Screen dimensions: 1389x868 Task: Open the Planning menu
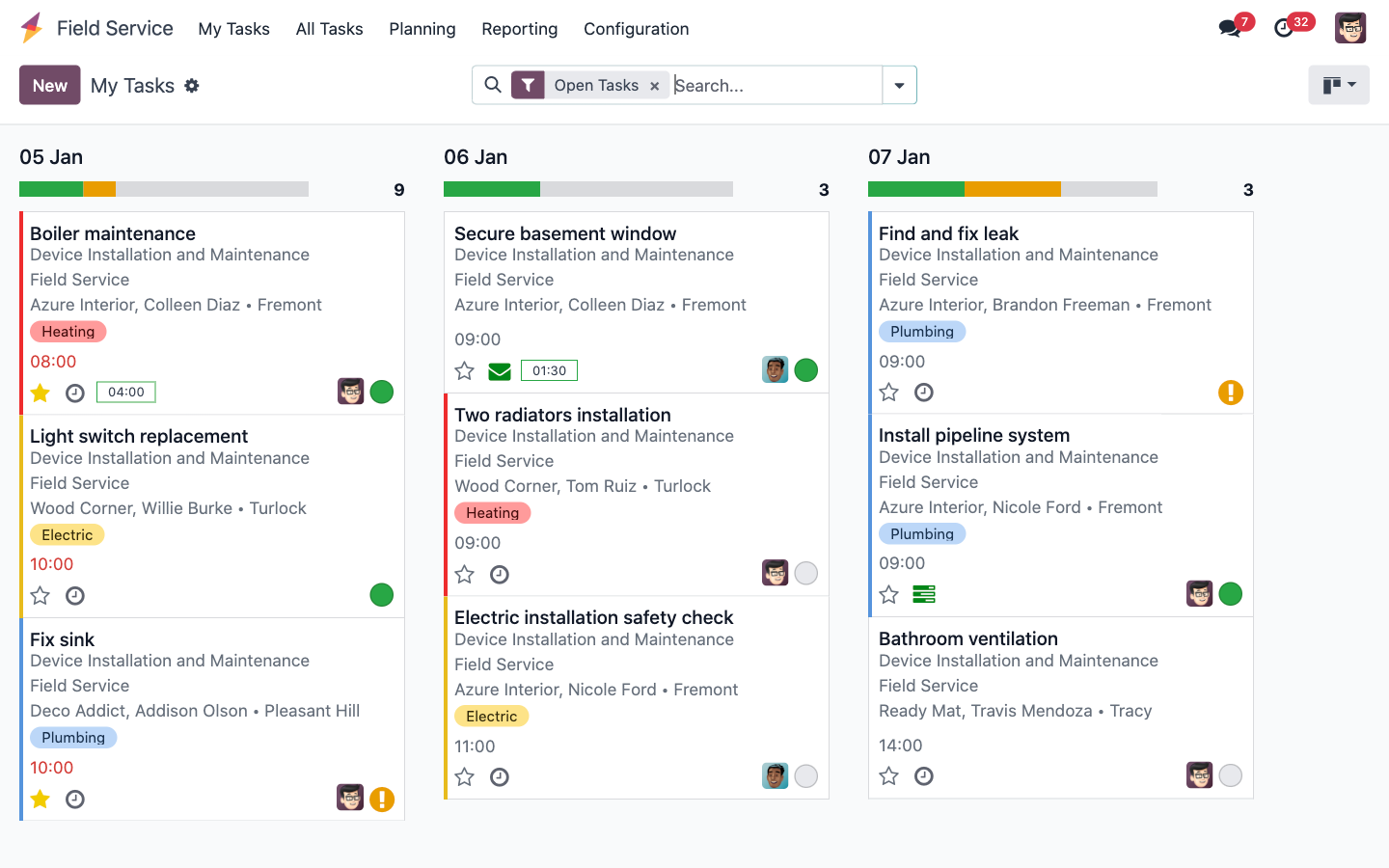coord(422,29)
